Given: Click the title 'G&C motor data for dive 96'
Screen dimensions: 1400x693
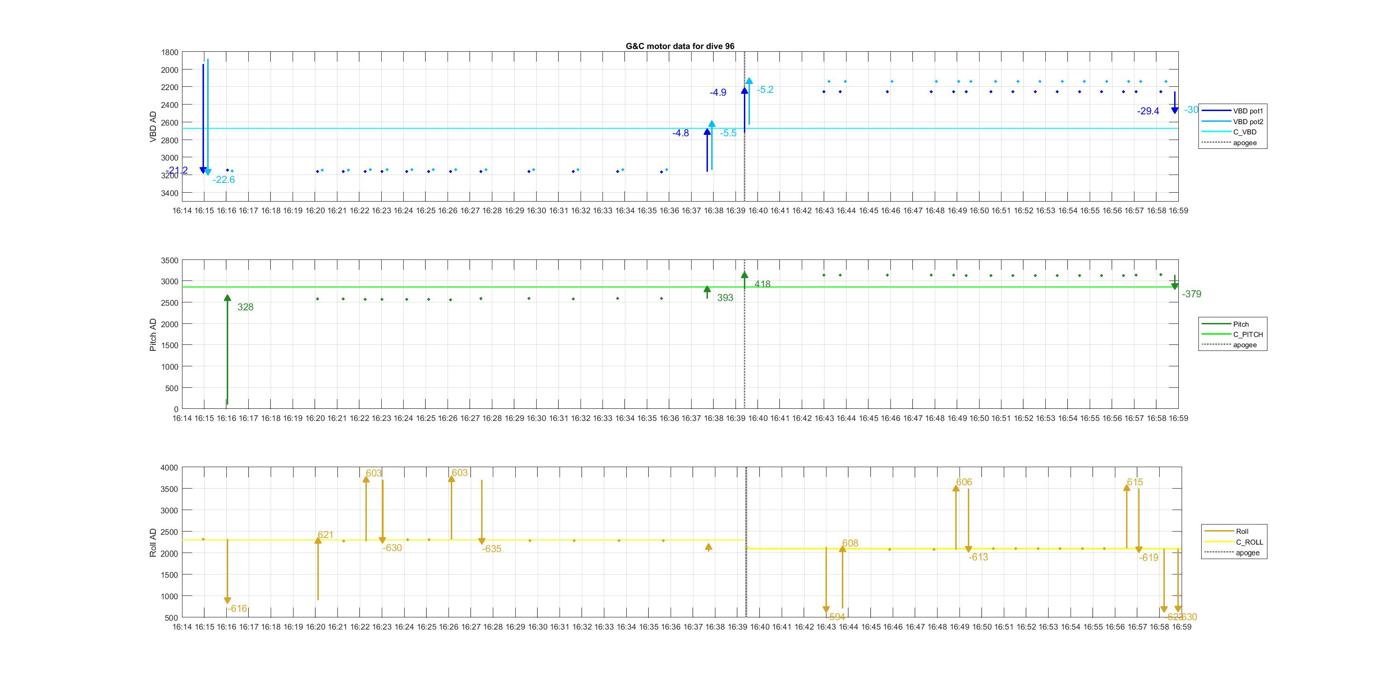Looking at the screenshot, I should (x=680, y=46).
